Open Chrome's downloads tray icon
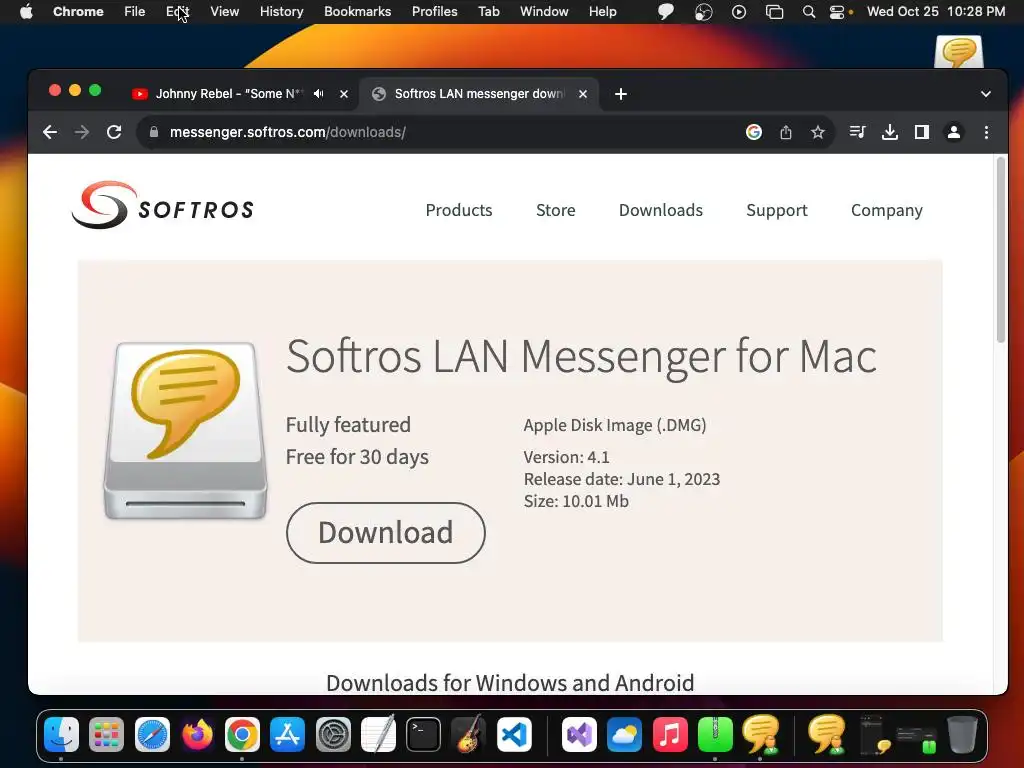Viewport: 1024px width, 768px height. pyautogui.click(x=889, y=133)
